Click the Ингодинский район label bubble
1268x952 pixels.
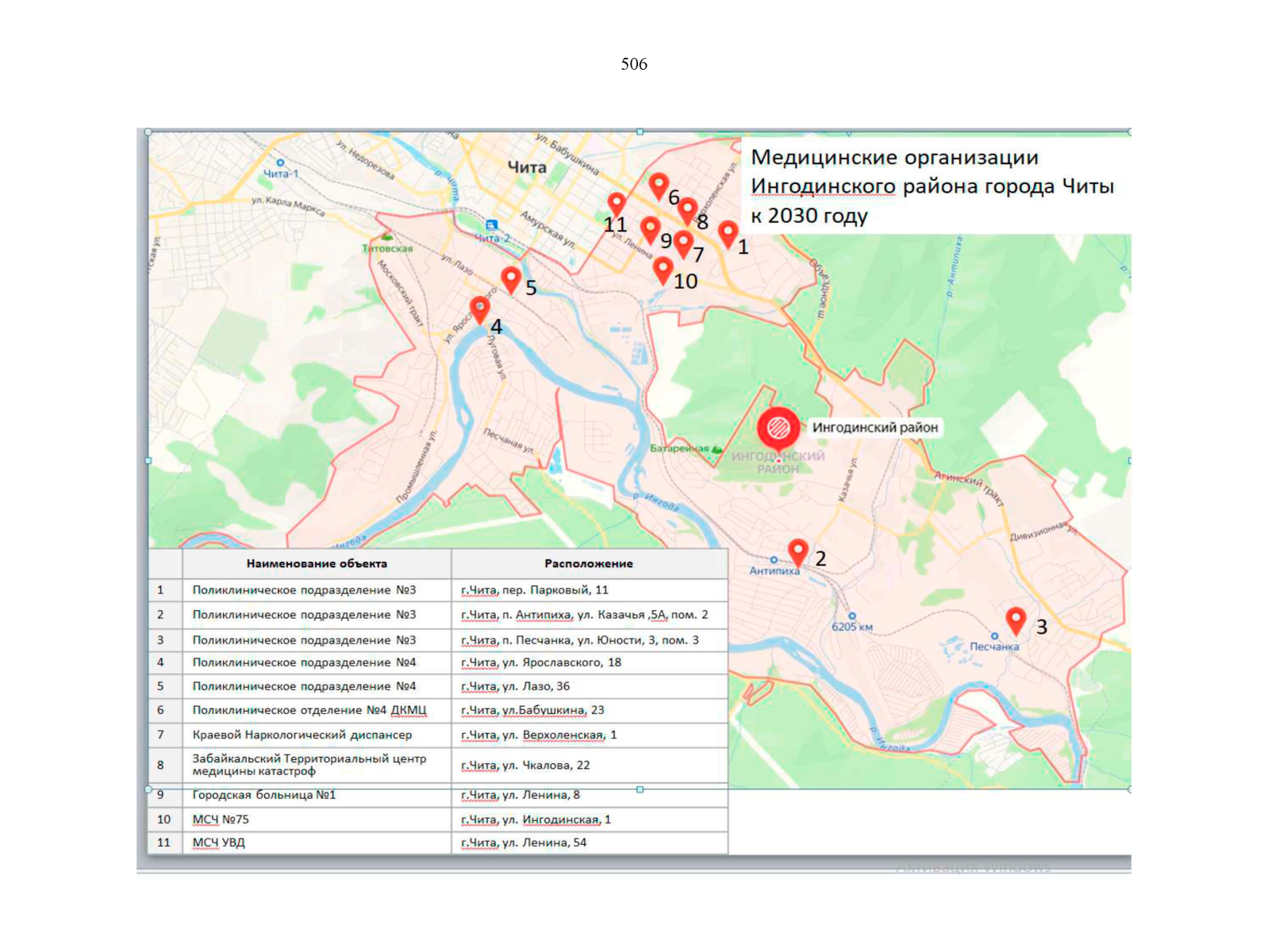pos(874,428)
